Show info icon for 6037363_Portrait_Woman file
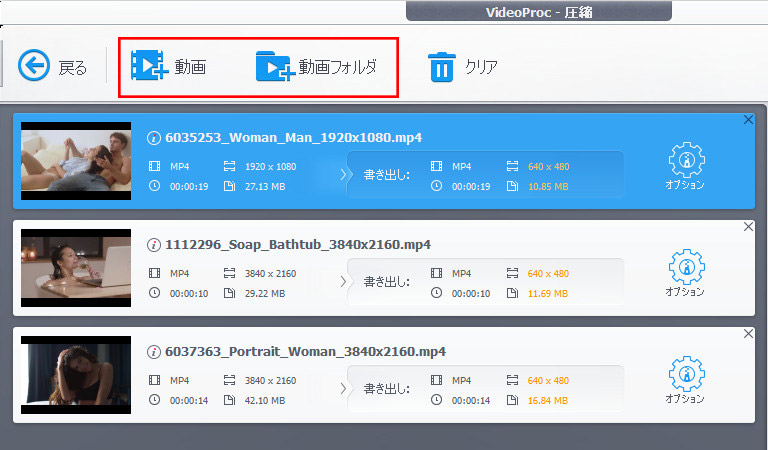 pyautogui.click(x=154, y=352)
